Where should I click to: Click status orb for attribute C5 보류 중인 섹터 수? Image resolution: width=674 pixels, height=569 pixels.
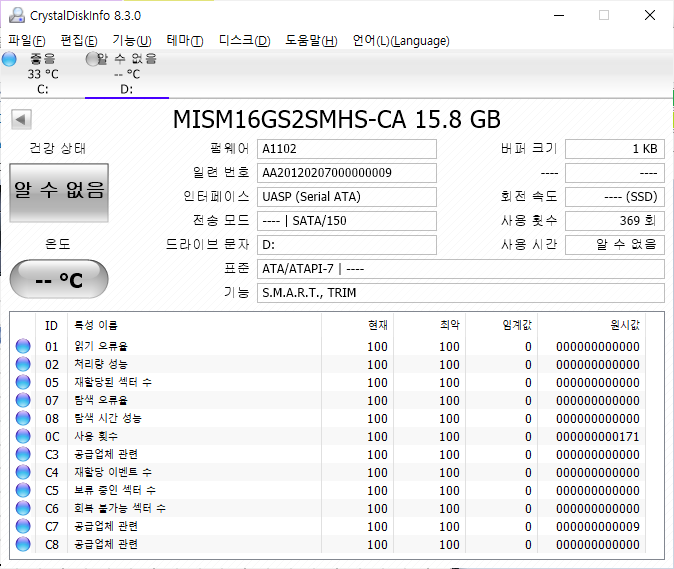click(x=24, y=491)
